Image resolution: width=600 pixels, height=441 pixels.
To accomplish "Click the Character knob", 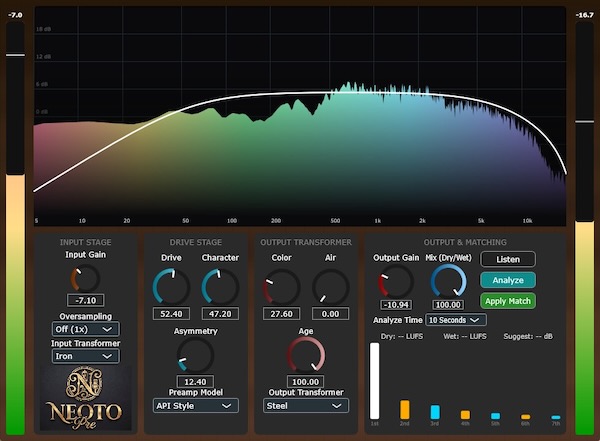I will pos(220,287).
